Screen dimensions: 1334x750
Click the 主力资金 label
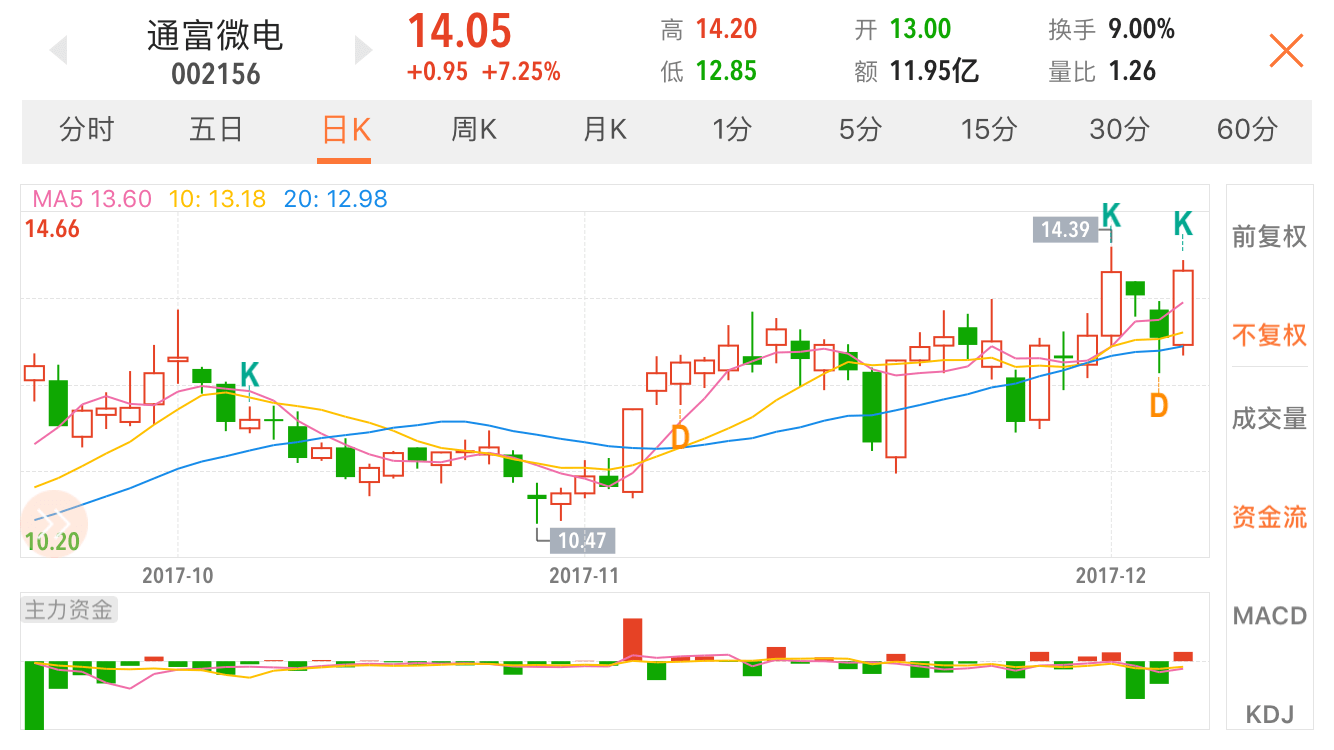[69, 609]
